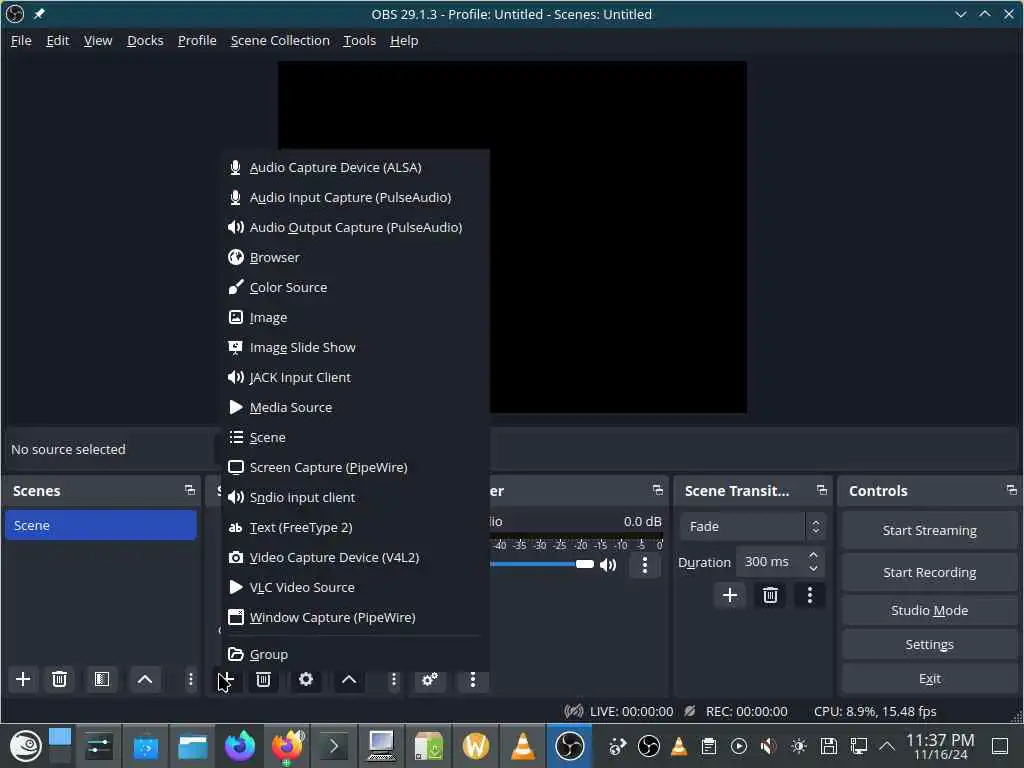This screenshot has height=768, width=1024.
Task: Open the View menu
Action: (98, 40)
